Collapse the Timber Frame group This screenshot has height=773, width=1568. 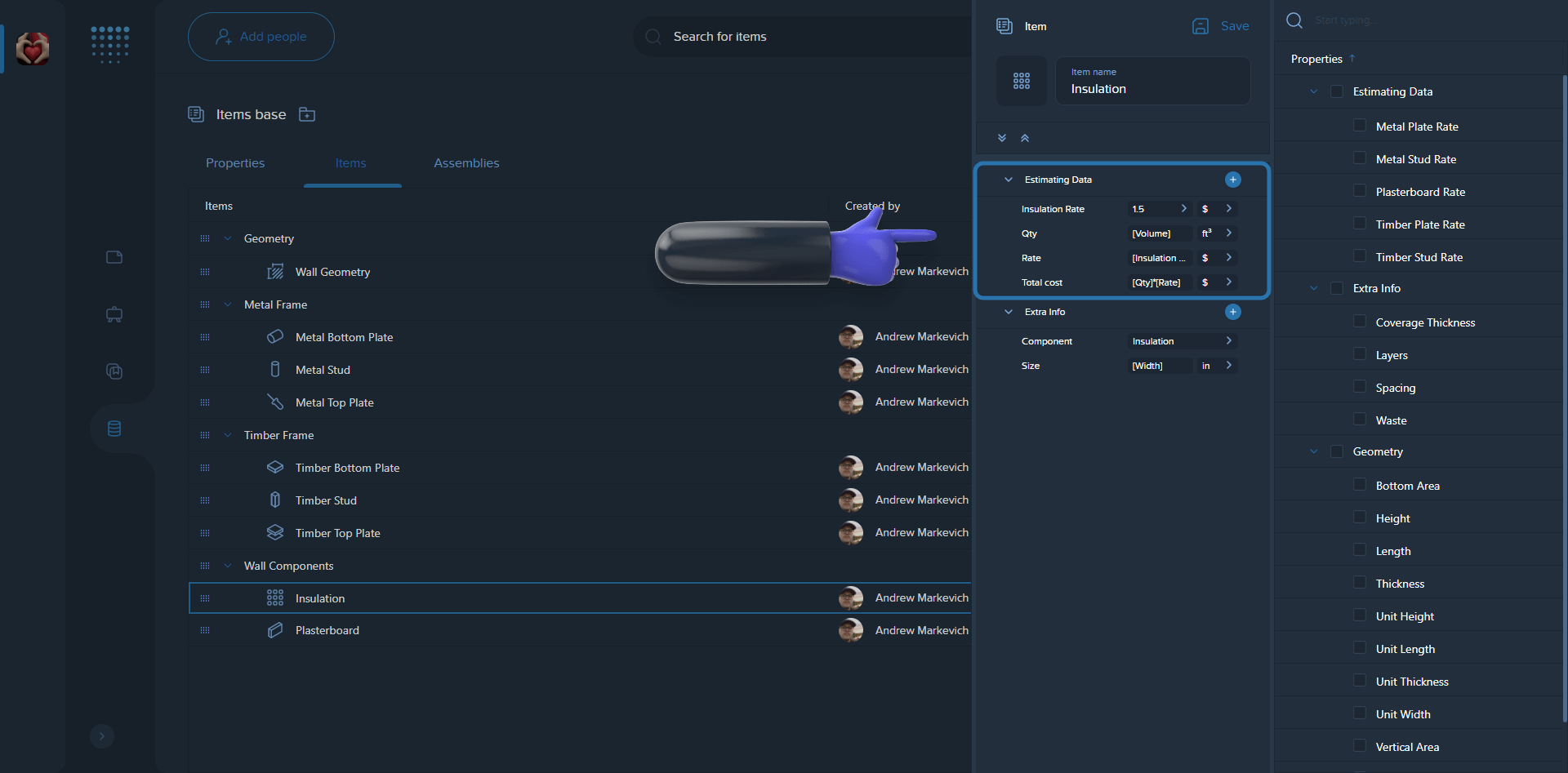click(x=228, y=435)
